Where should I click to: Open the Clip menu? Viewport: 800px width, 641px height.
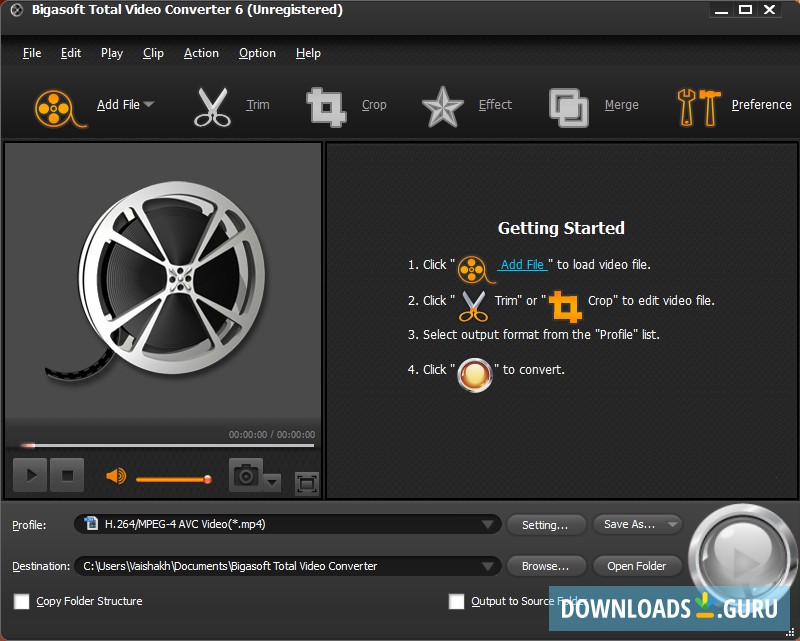coord(153,53)
